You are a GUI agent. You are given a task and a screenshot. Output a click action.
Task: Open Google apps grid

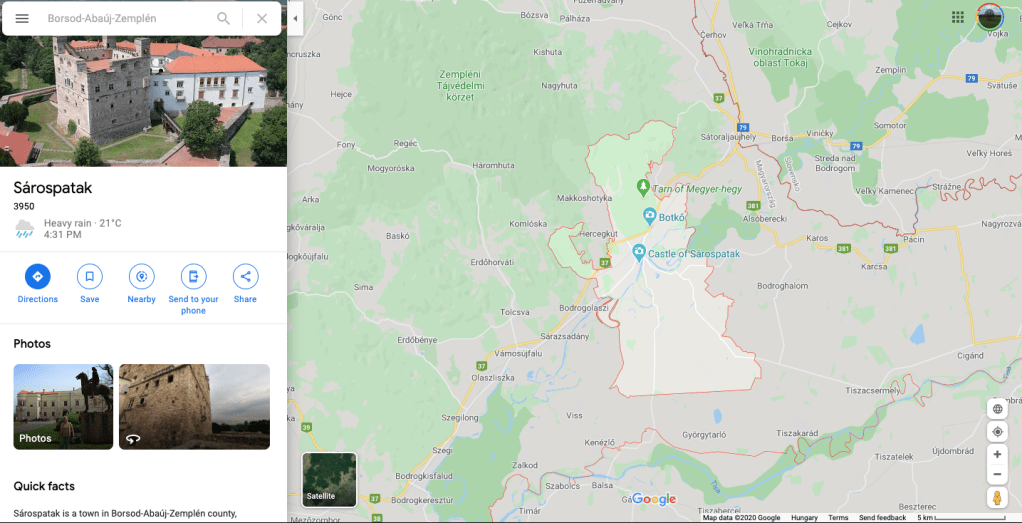(958, 17)
